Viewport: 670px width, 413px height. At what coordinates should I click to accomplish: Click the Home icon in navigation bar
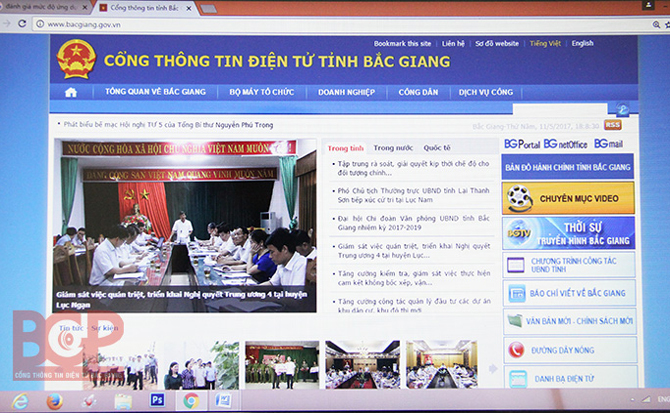pyautogui.click(x=71, y=92)
